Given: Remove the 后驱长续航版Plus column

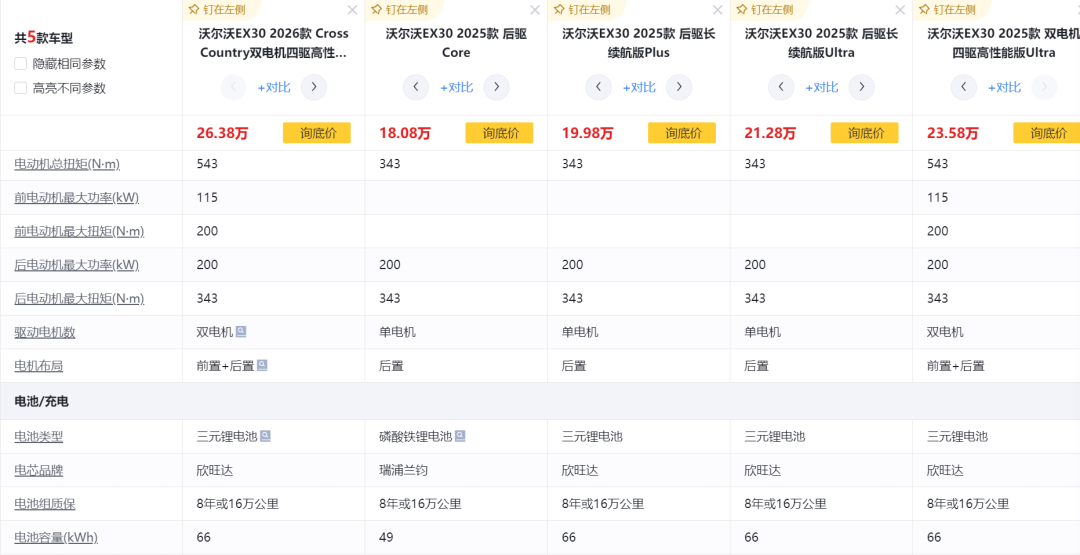Looking at the screenshot, I should pos(717,10).
